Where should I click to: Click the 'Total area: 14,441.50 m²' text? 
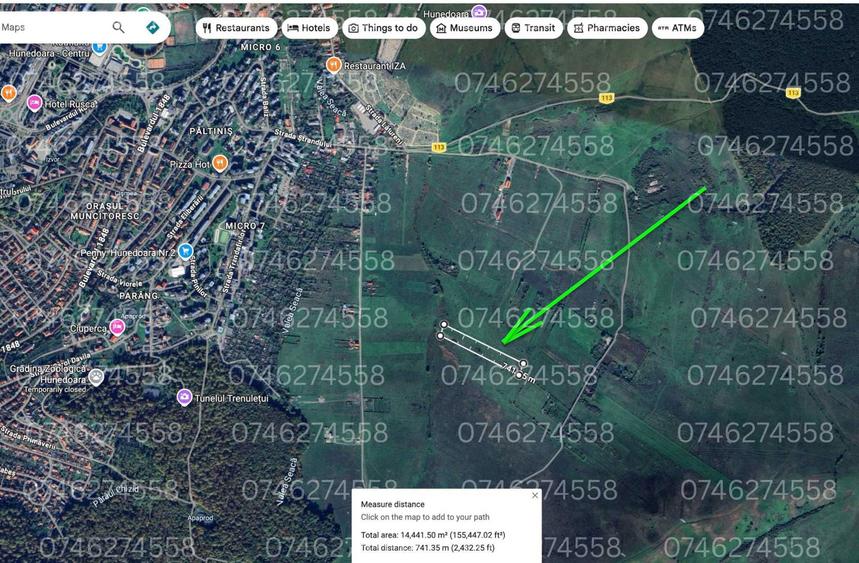point(433,535)
